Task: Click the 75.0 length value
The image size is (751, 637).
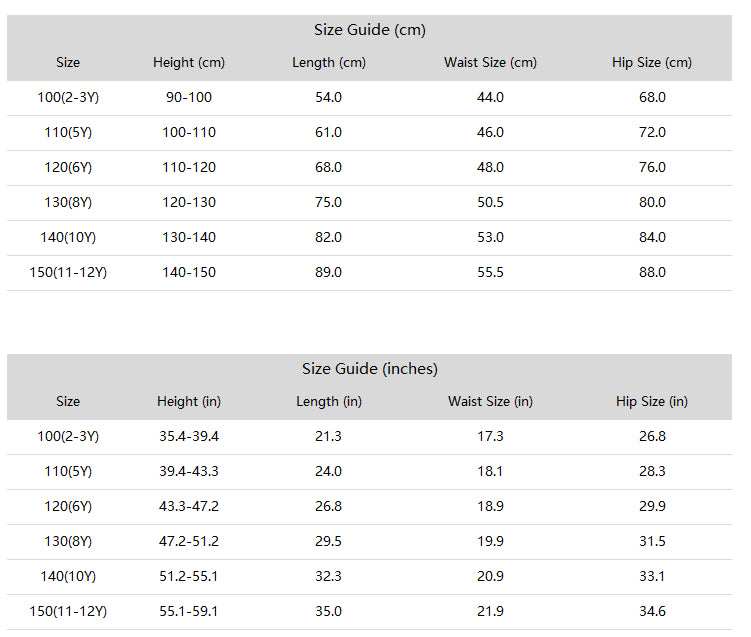Action: click(x=329, y=203)
